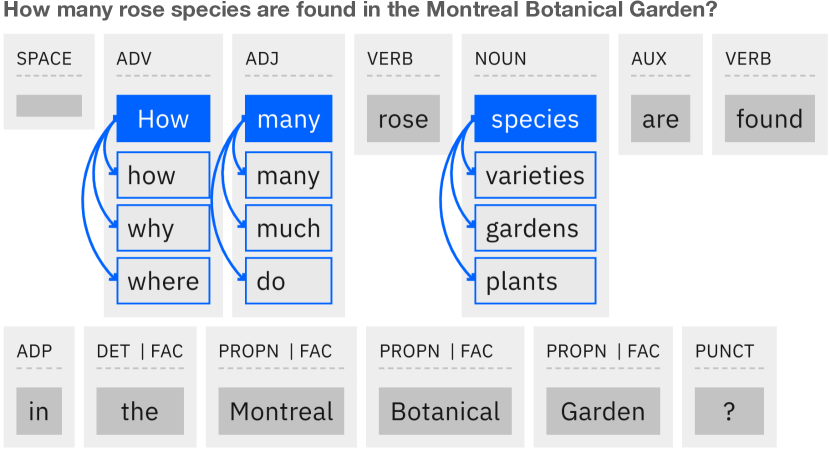Click the 'Botanical' token
Viewport: 830px width, 453px height.
coord(445,411)
